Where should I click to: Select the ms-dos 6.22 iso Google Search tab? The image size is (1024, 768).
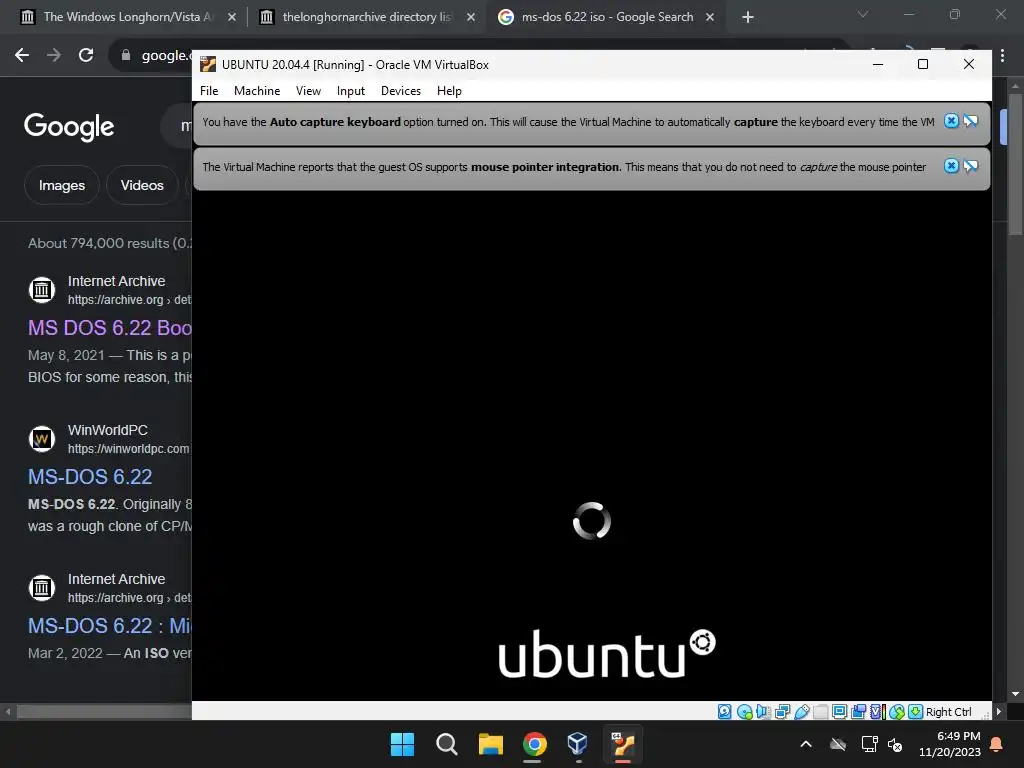click(606, 17)
